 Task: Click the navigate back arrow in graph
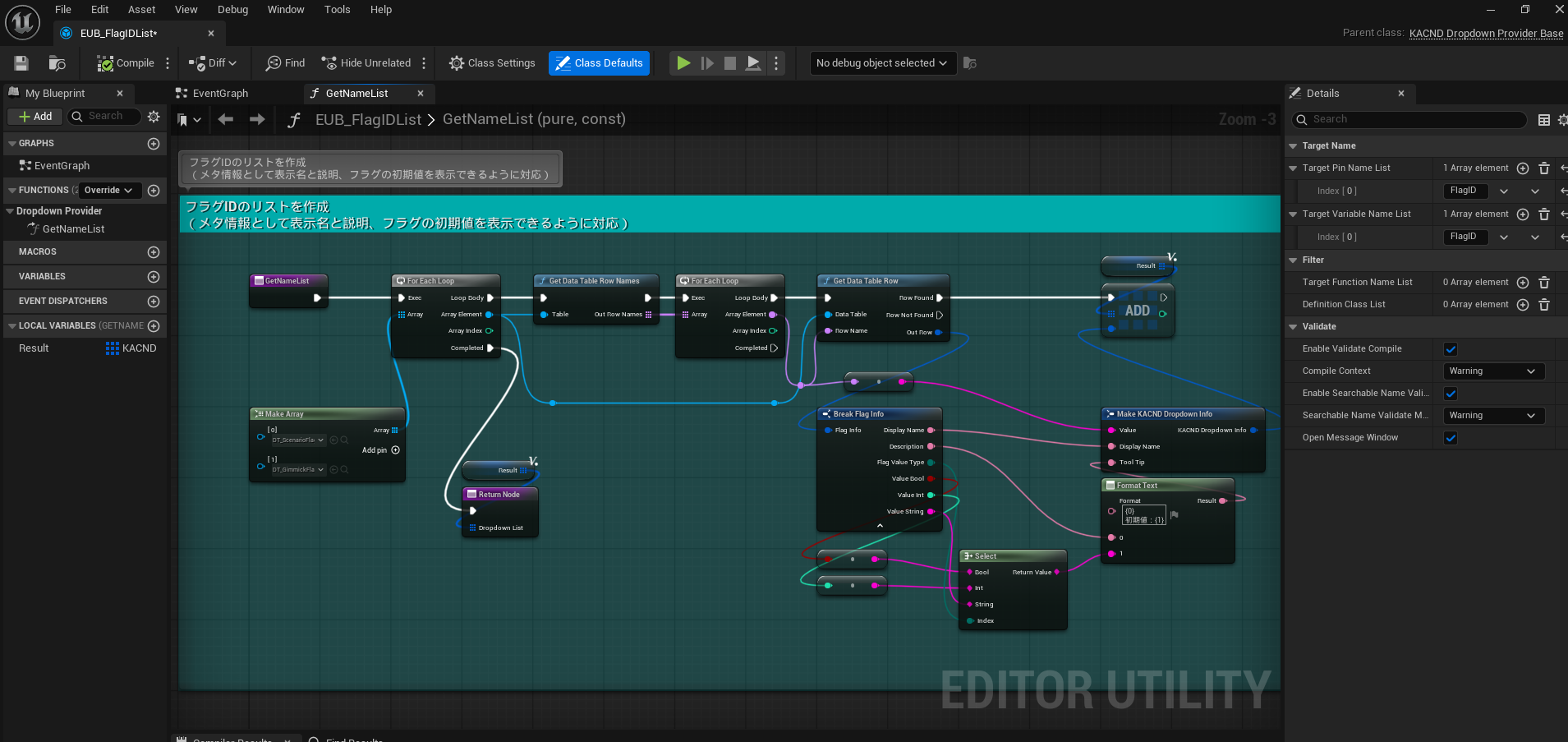[x=226, y=120]
